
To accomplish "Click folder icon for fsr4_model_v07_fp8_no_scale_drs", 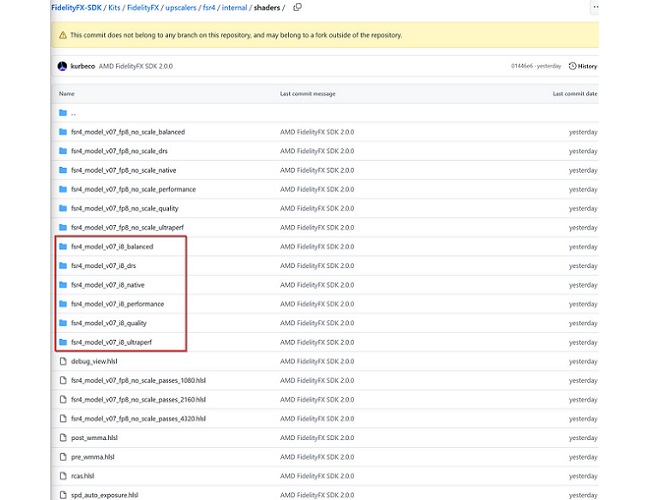I will (x=63, y=151).
